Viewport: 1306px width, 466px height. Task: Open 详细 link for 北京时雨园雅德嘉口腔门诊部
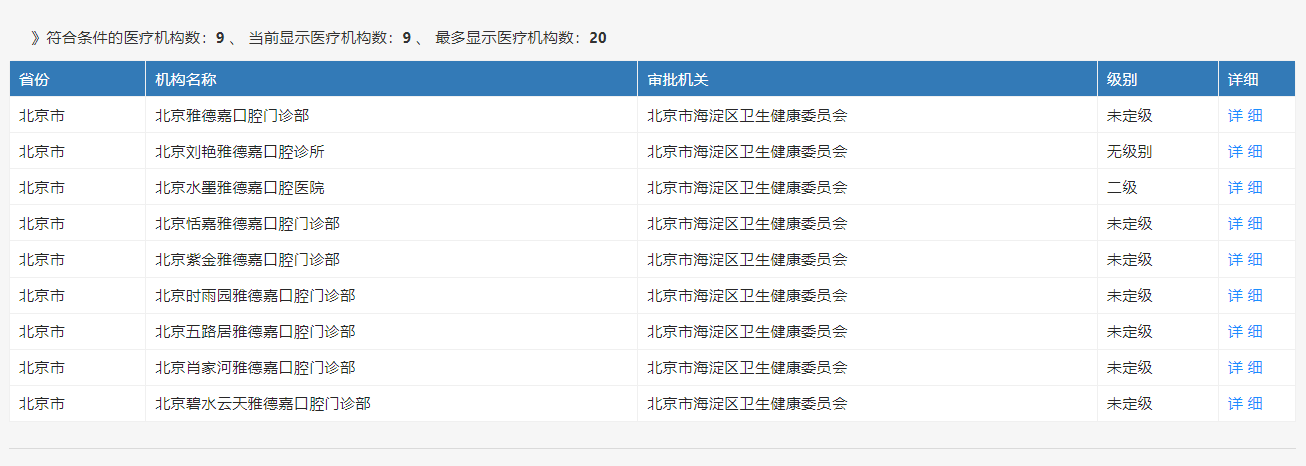[1245, 295]
